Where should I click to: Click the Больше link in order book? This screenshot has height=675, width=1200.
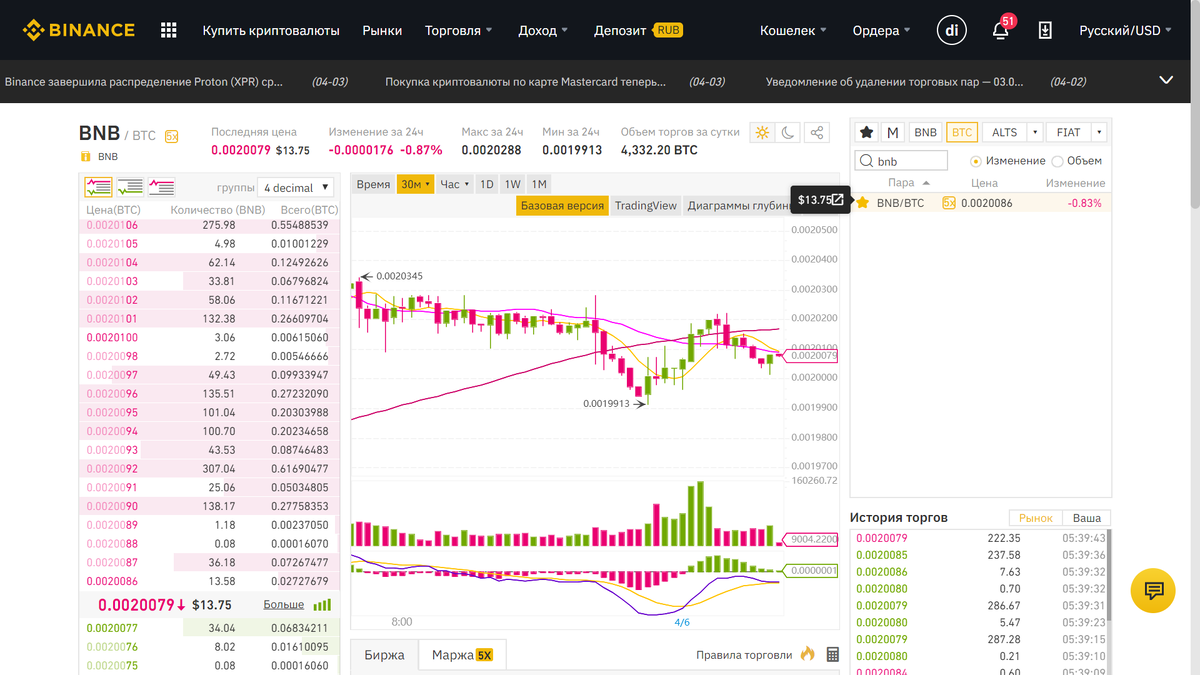click(x=284, y=605)
